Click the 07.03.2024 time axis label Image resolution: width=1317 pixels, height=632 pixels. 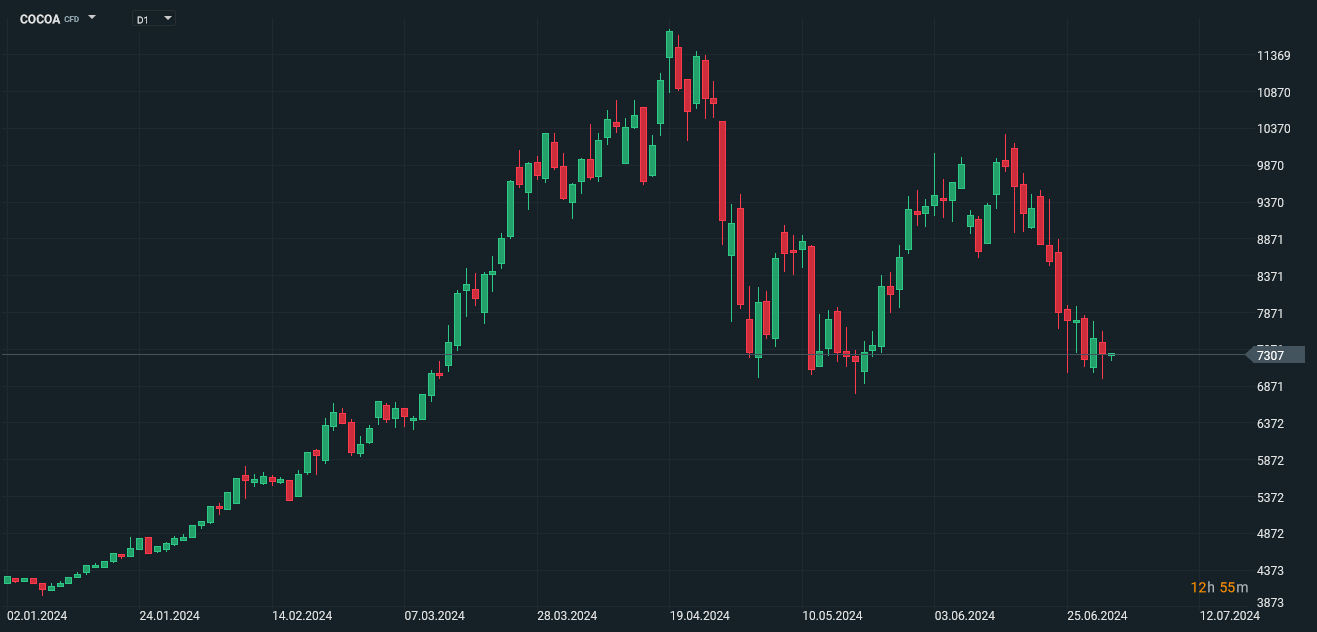point(434,616)
